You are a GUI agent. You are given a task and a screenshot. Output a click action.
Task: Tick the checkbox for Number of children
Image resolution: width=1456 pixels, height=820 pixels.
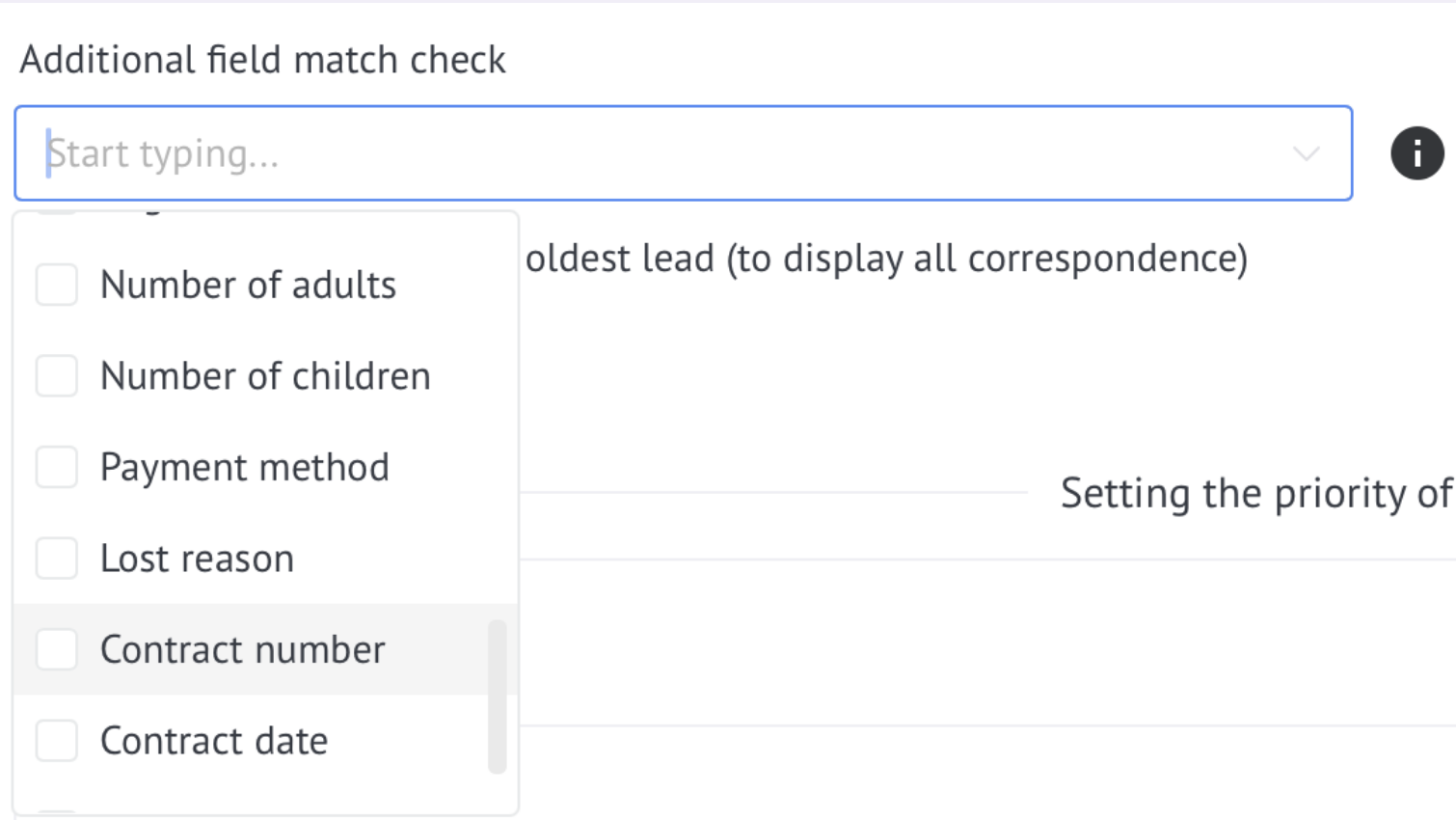coord(57,375)
